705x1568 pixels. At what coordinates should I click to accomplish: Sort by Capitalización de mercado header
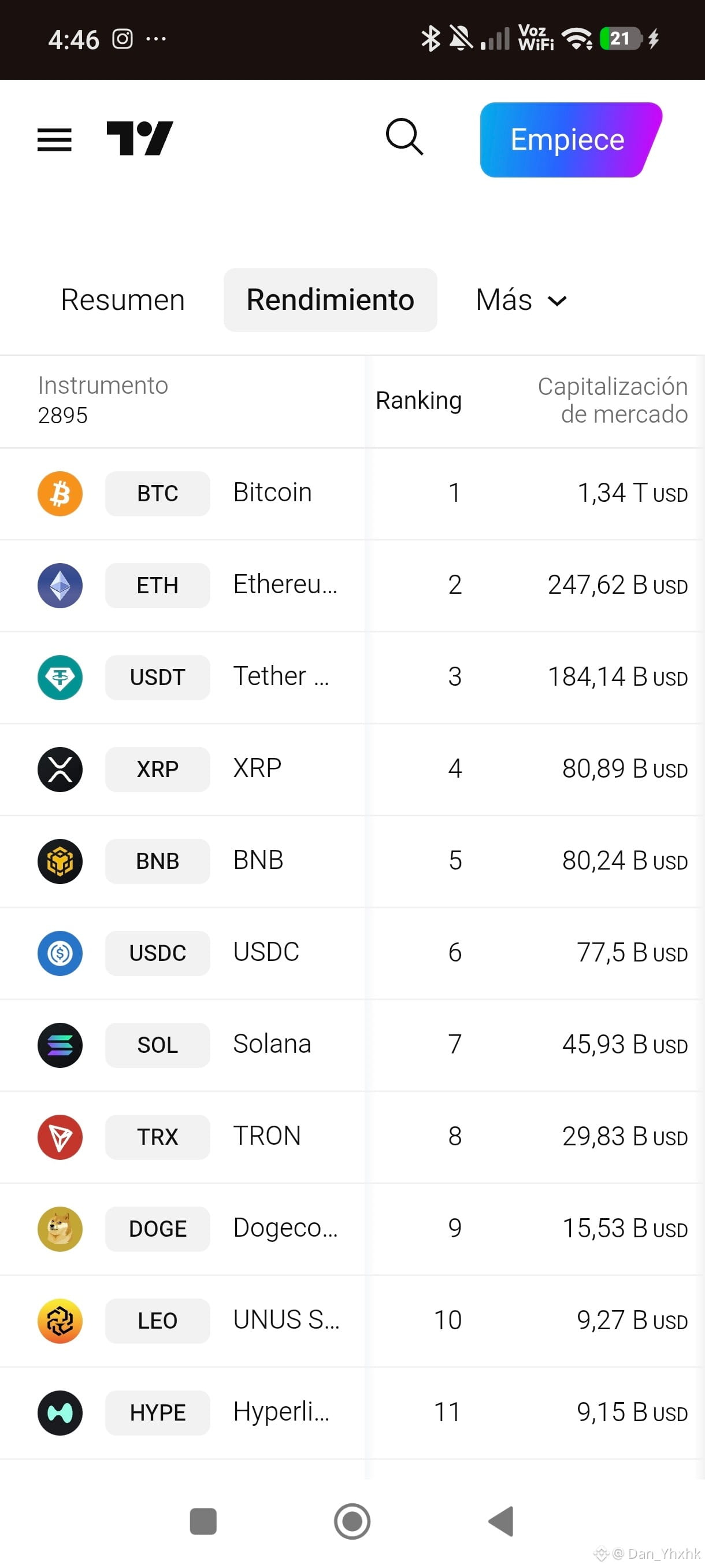(613, 401)
